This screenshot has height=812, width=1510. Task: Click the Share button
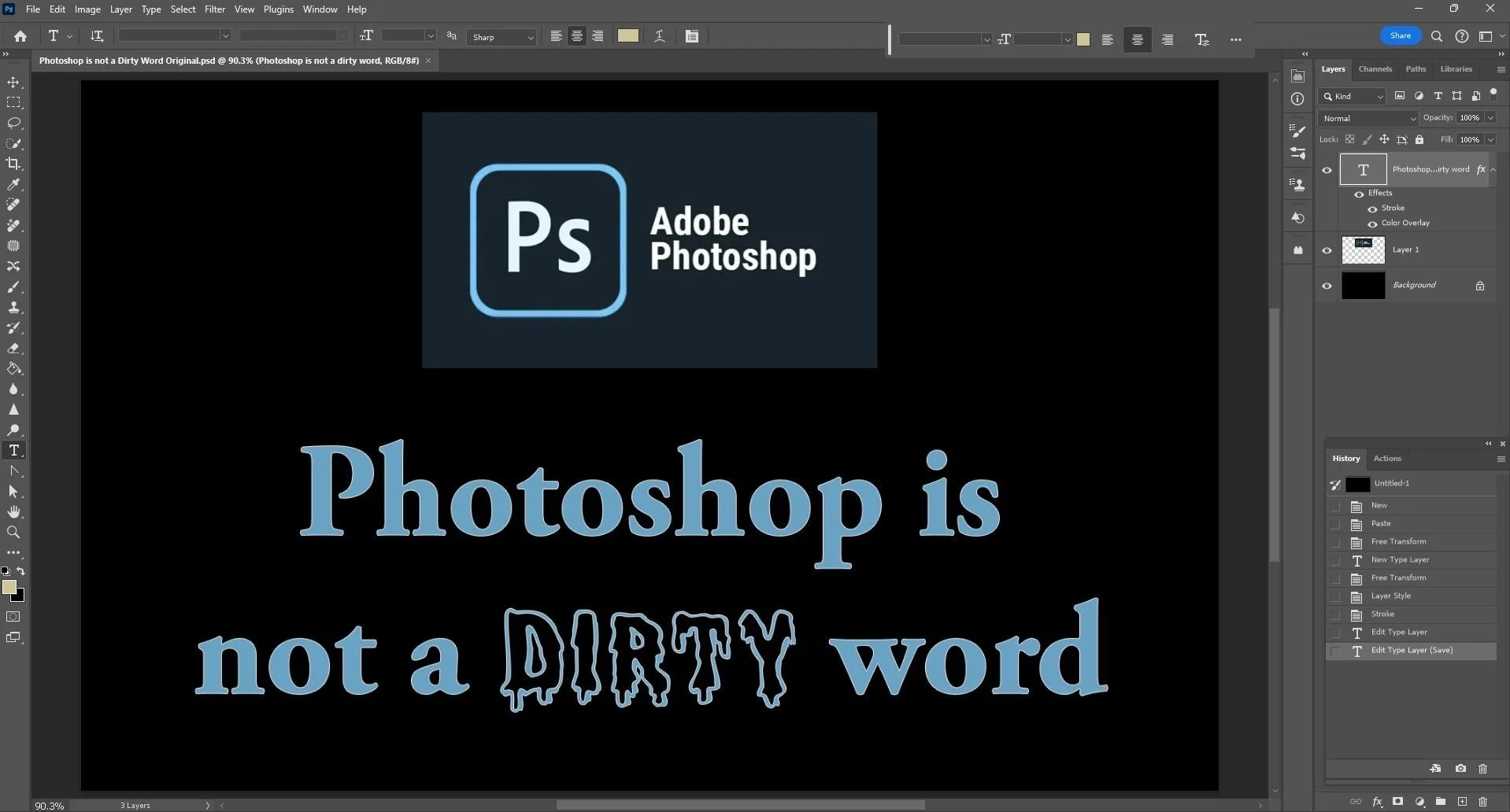1401,35
